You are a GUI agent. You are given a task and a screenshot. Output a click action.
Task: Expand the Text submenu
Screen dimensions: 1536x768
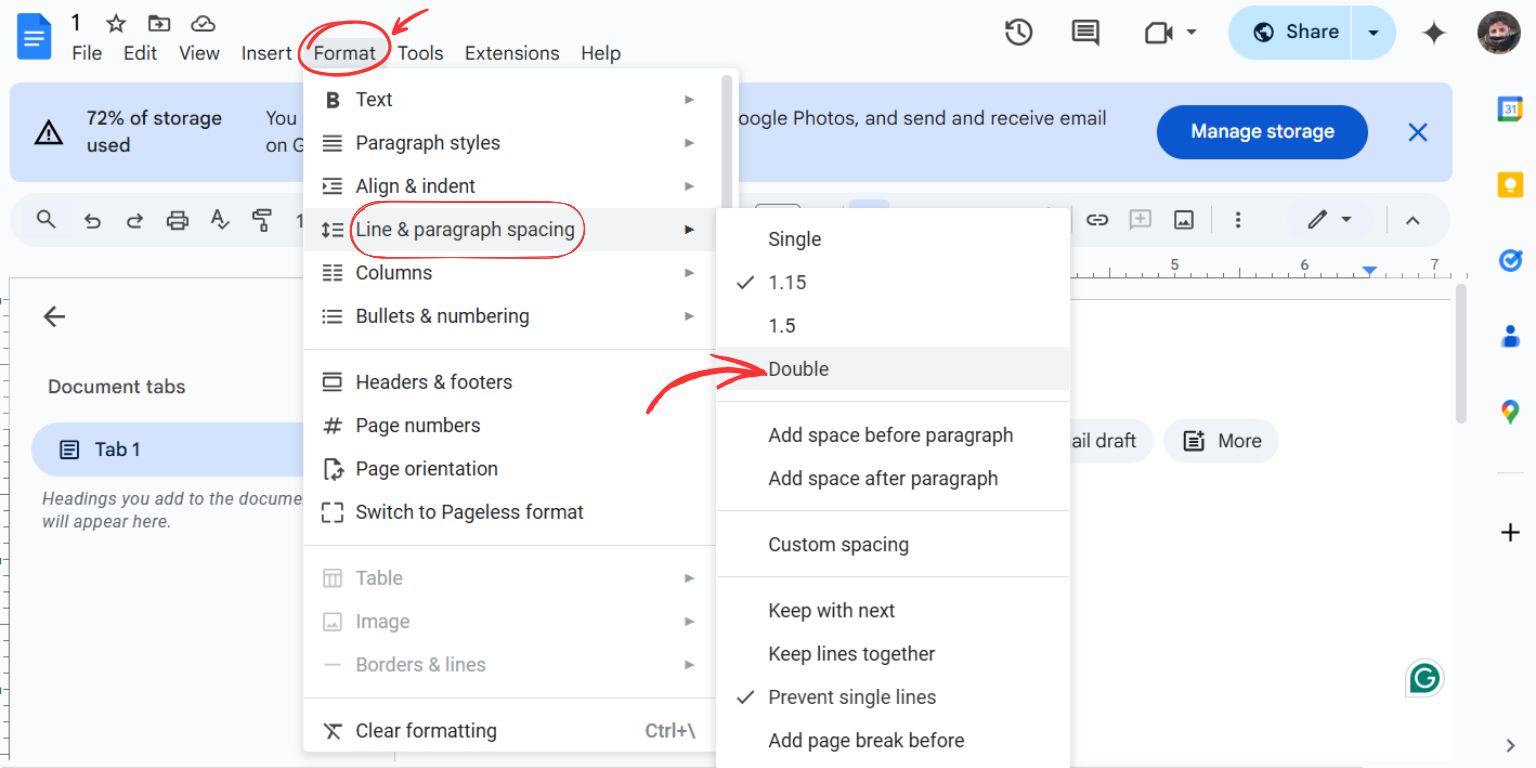click(x=511, y=99)
